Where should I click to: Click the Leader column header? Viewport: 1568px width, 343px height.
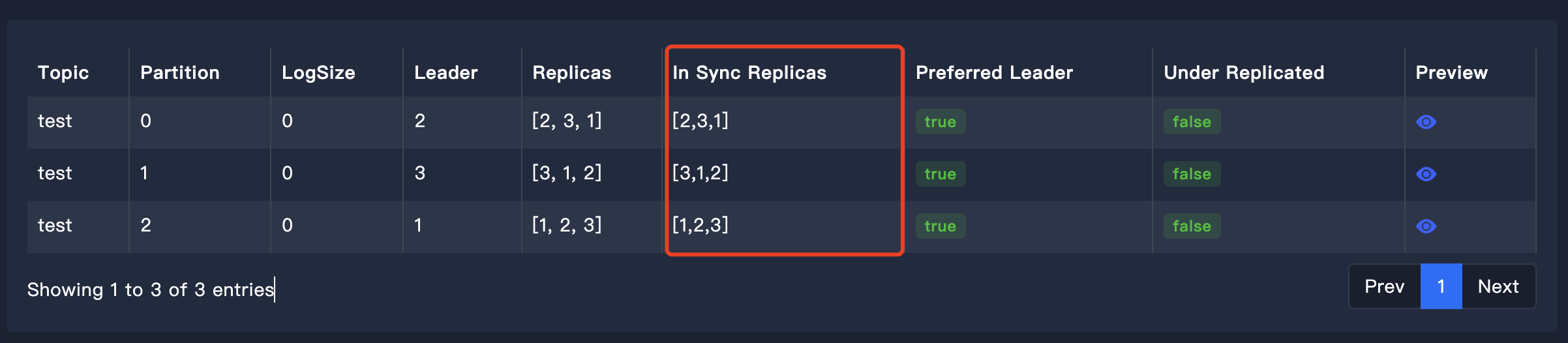coord(446,72)
